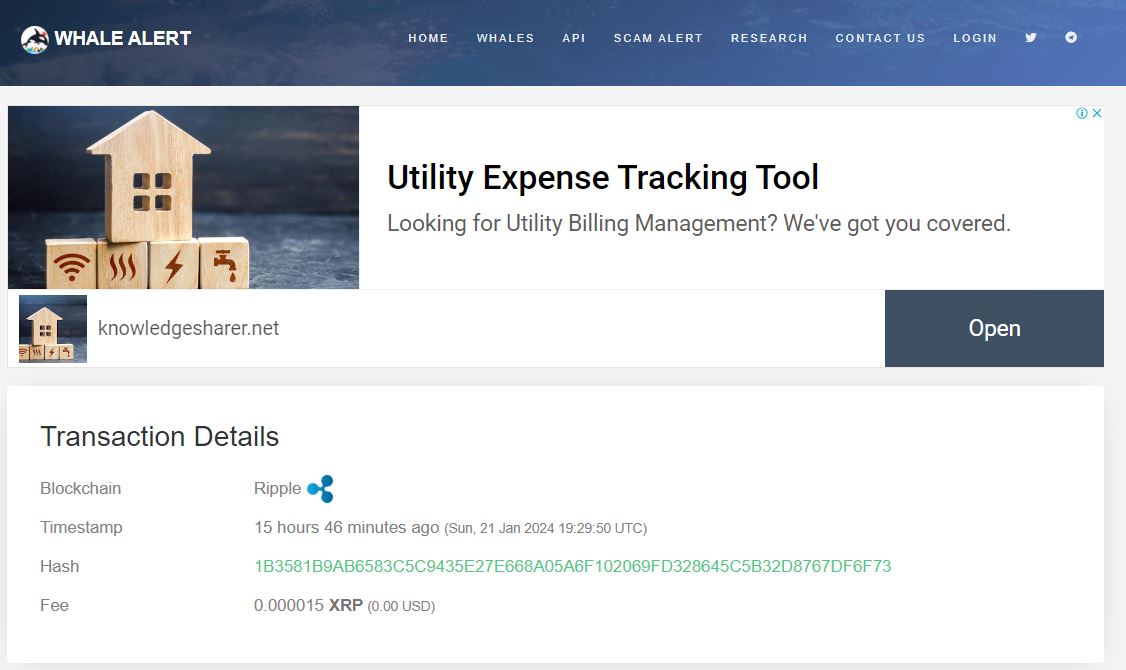The width and height of the screenshot is (1126, 670).
Task: Open CONTACT US page
Action: 880,38
